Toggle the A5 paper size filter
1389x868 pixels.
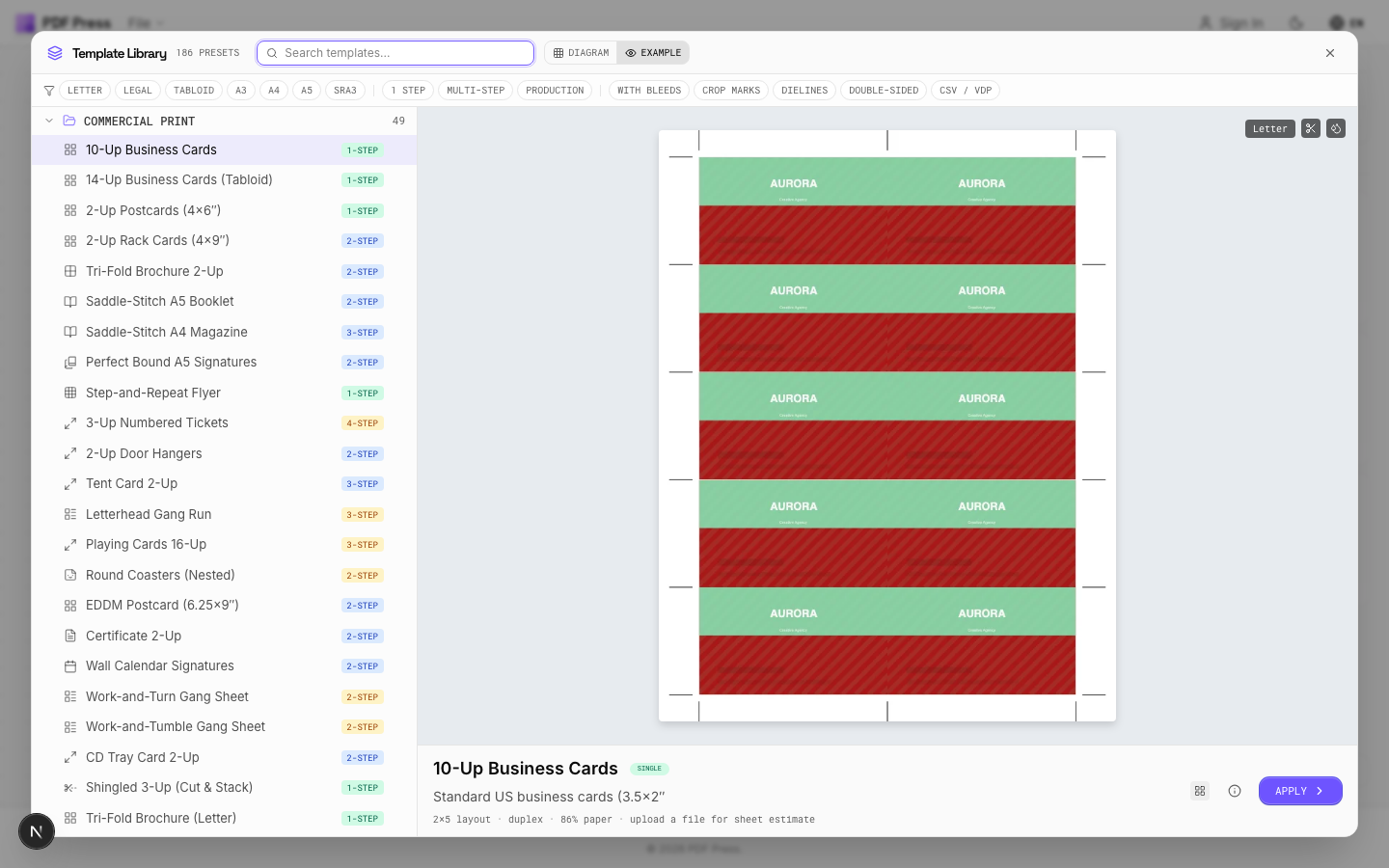click(307, 91)
